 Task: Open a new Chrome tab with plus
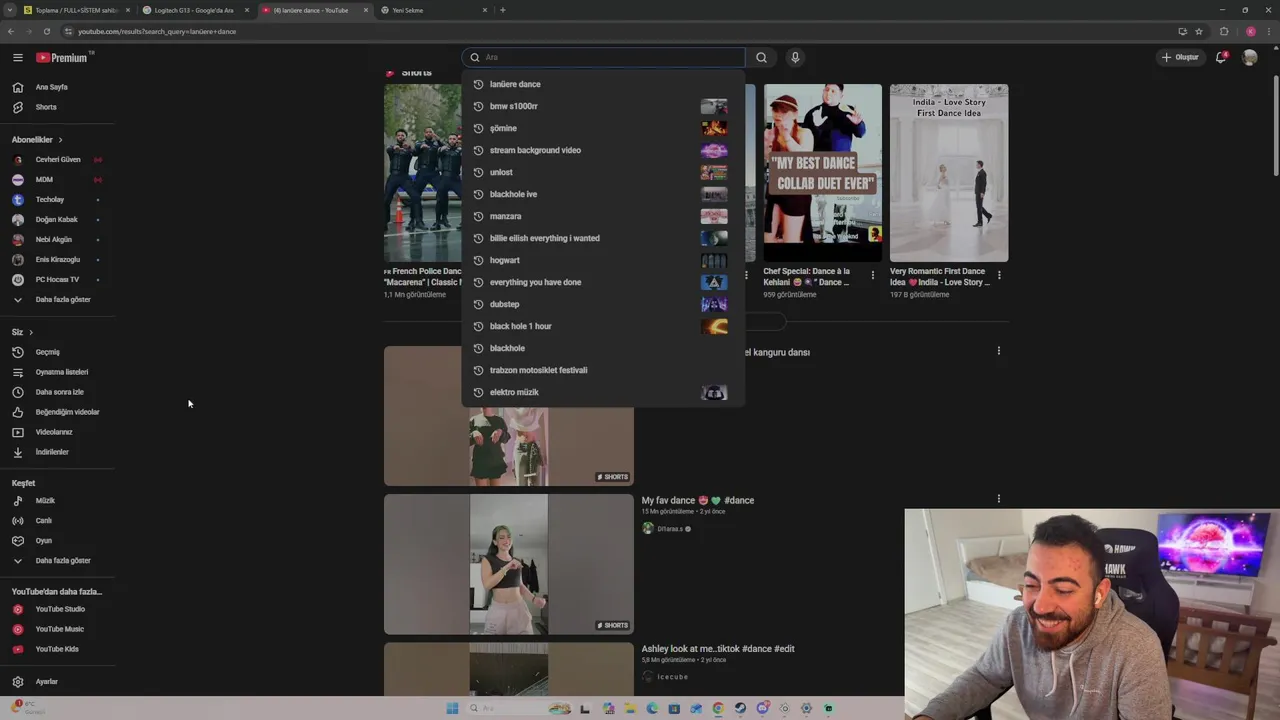(502, 10)
